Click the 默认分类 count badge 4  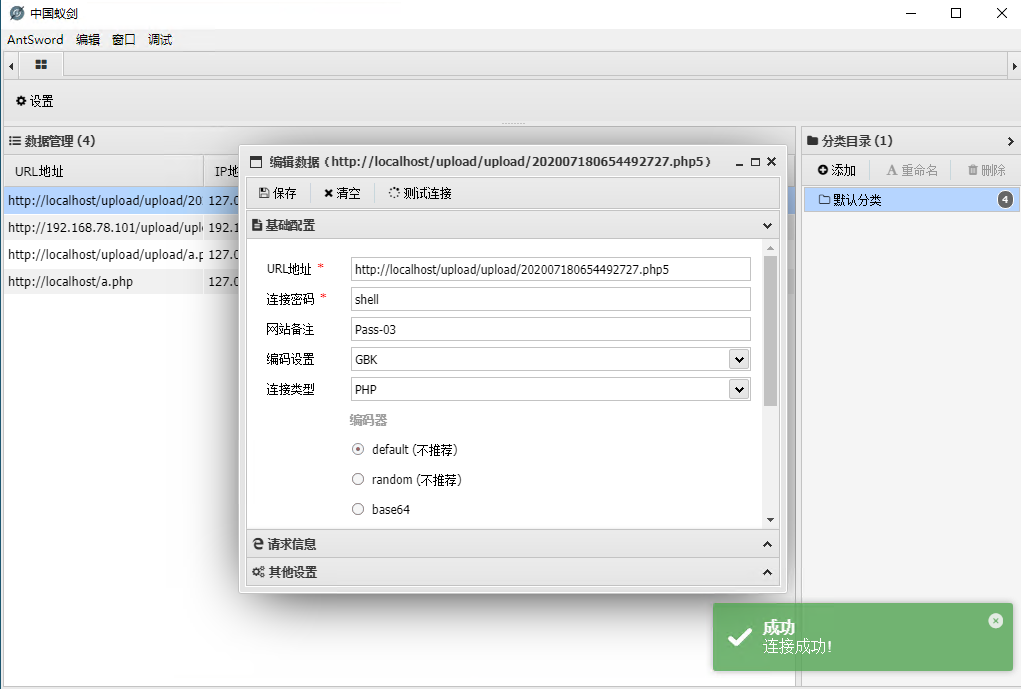click(1005, 200)
